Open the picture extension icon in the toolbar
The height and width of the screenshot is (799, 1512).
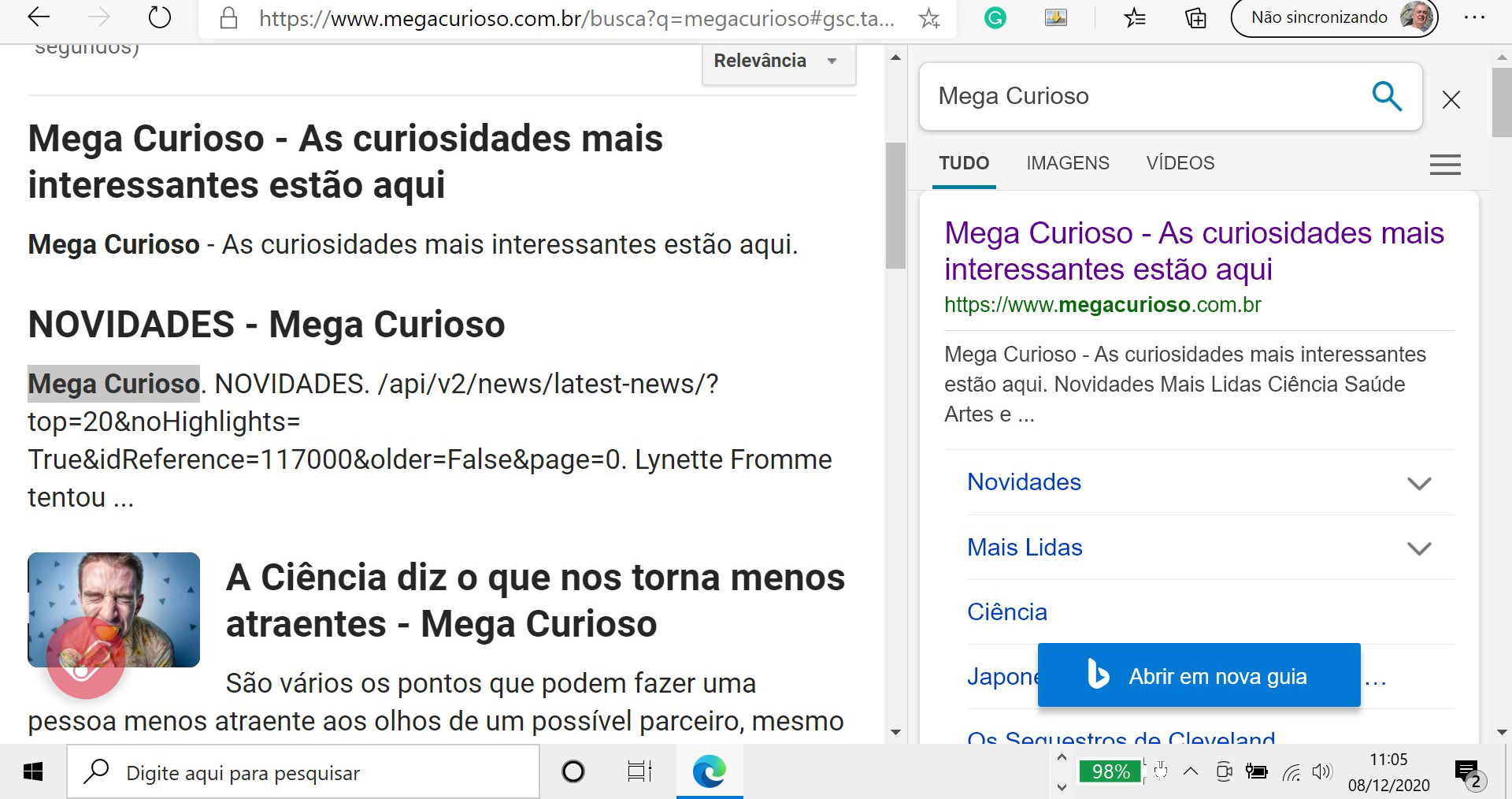tap(1056, 17)
